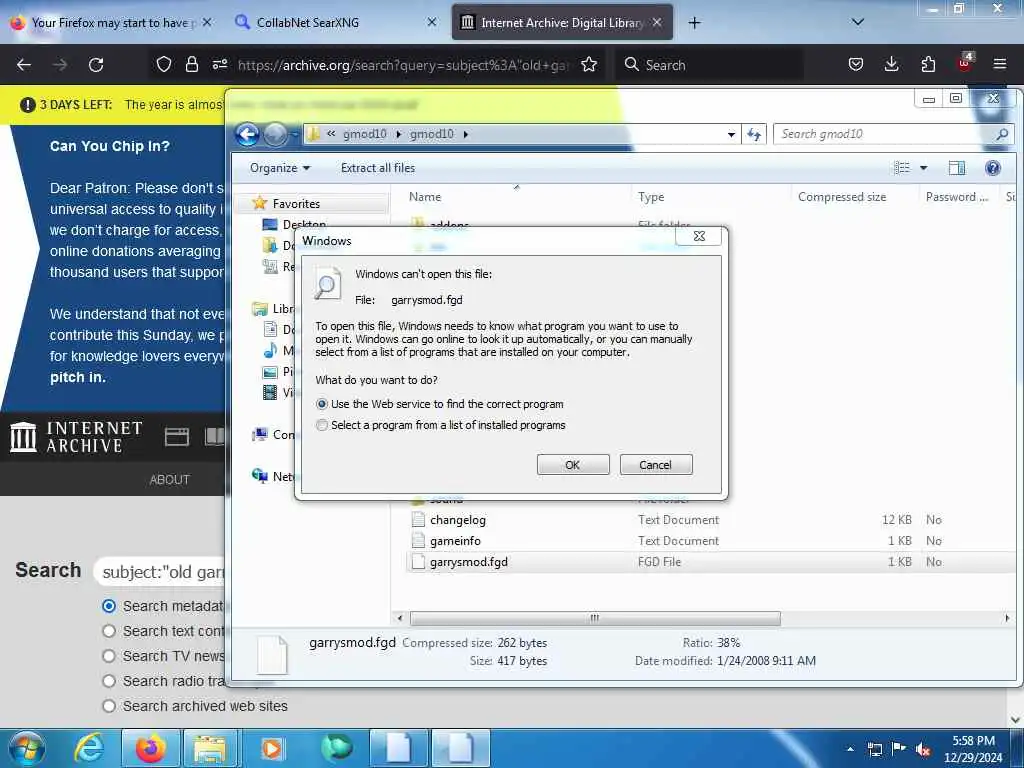Confirm the dialog with OK
The image size is (1024, 768).
click(x=573, y=465)
